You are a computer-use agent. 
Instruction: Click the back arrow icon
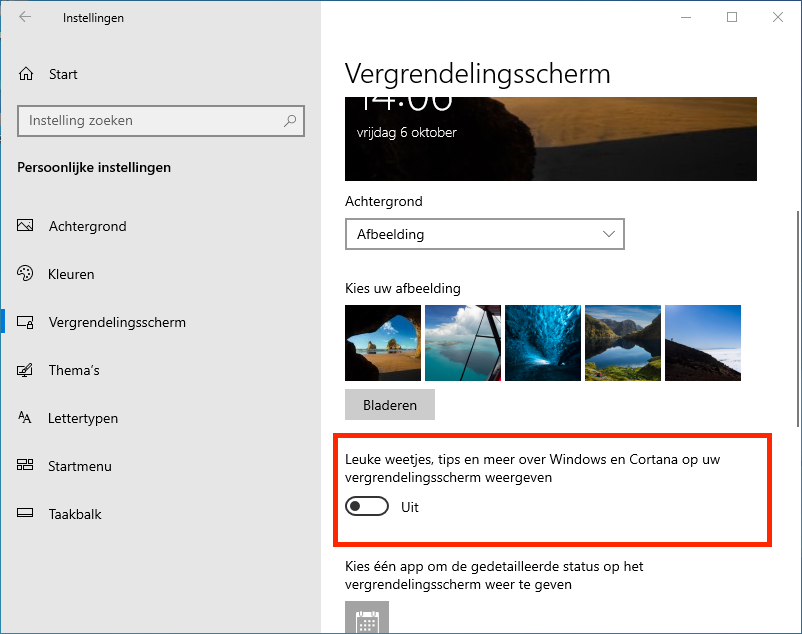(25, 17)
